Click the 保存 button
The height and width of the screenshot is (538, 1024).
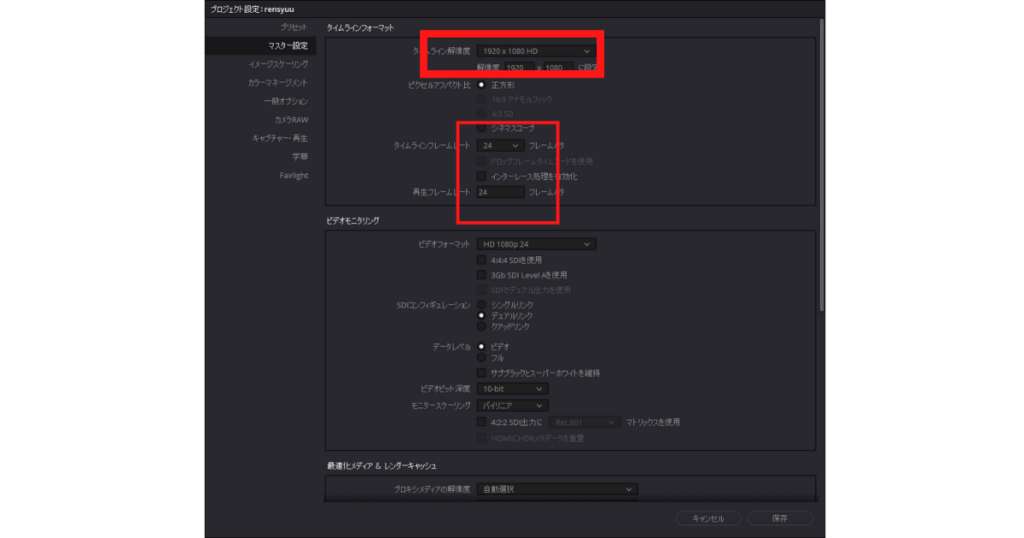pyautogui.click(x=780, y=518)
